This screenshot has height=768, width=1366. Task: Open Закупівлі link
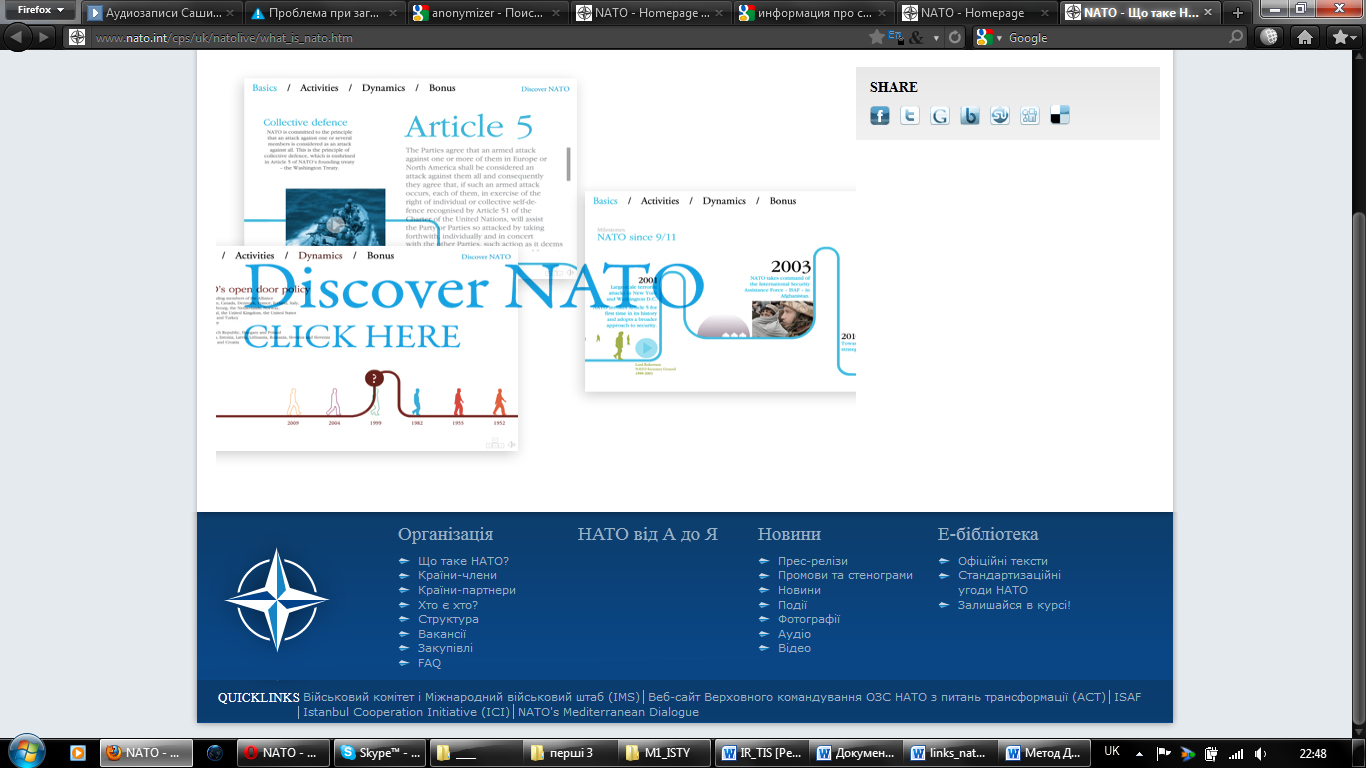[445, 648]
